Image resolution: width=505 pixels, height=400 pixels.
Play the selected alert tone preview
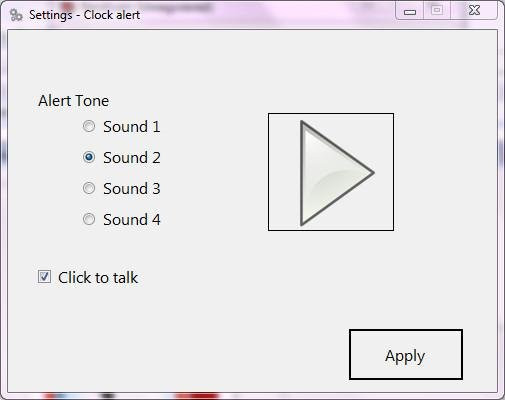[x=331, y=172]
